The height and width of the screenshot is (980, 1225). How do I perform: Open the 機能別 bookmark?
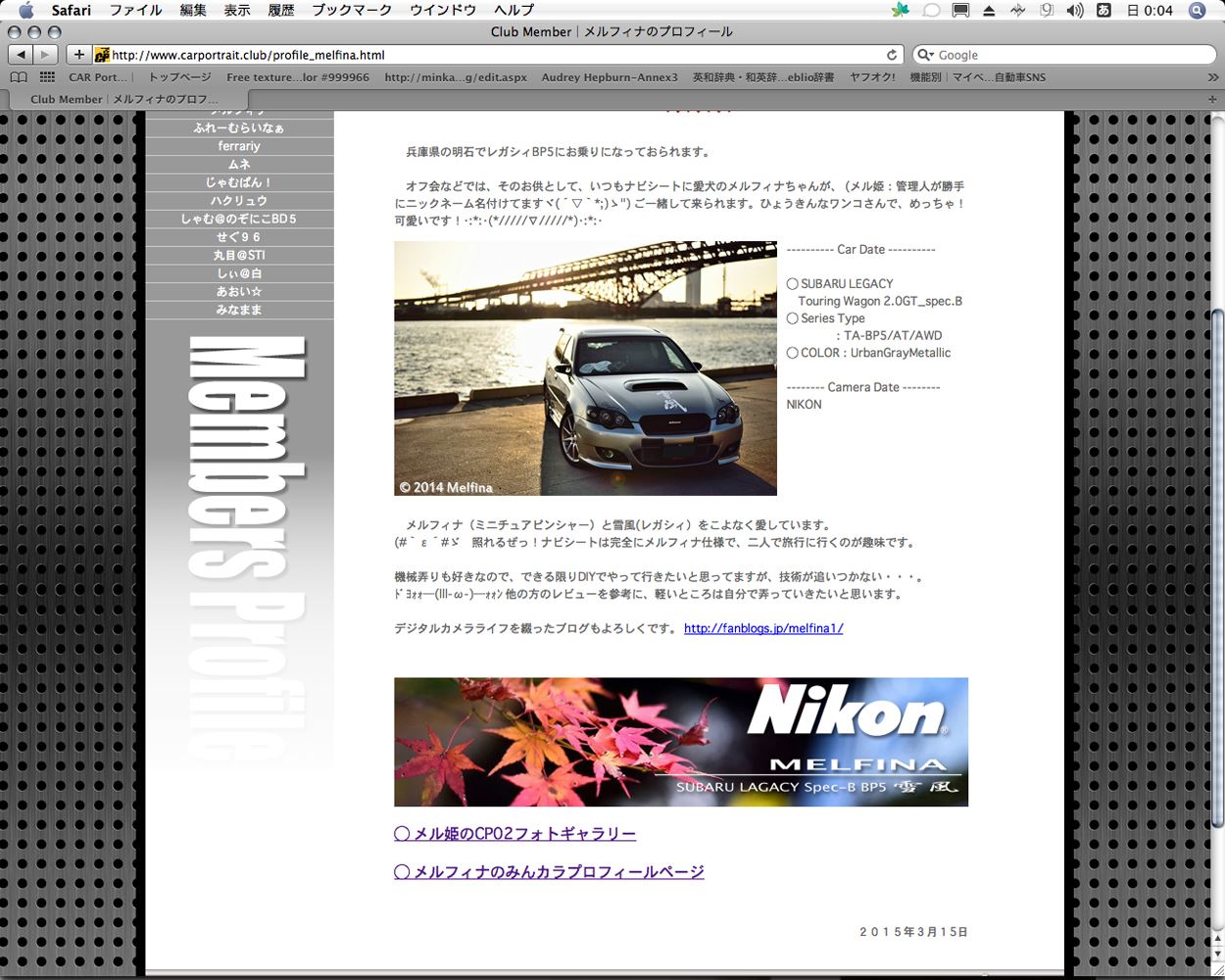pyautogui.click(x=925, y=77)
